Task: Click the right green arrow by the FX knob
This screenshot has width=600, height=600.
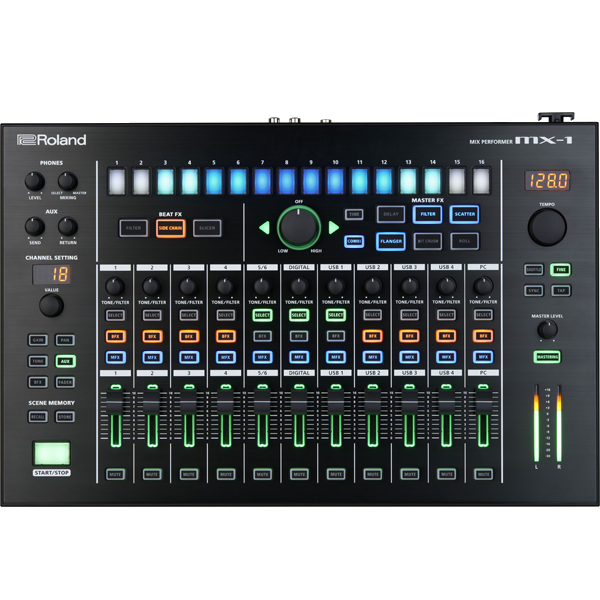Action: click(x=333, y=228)
